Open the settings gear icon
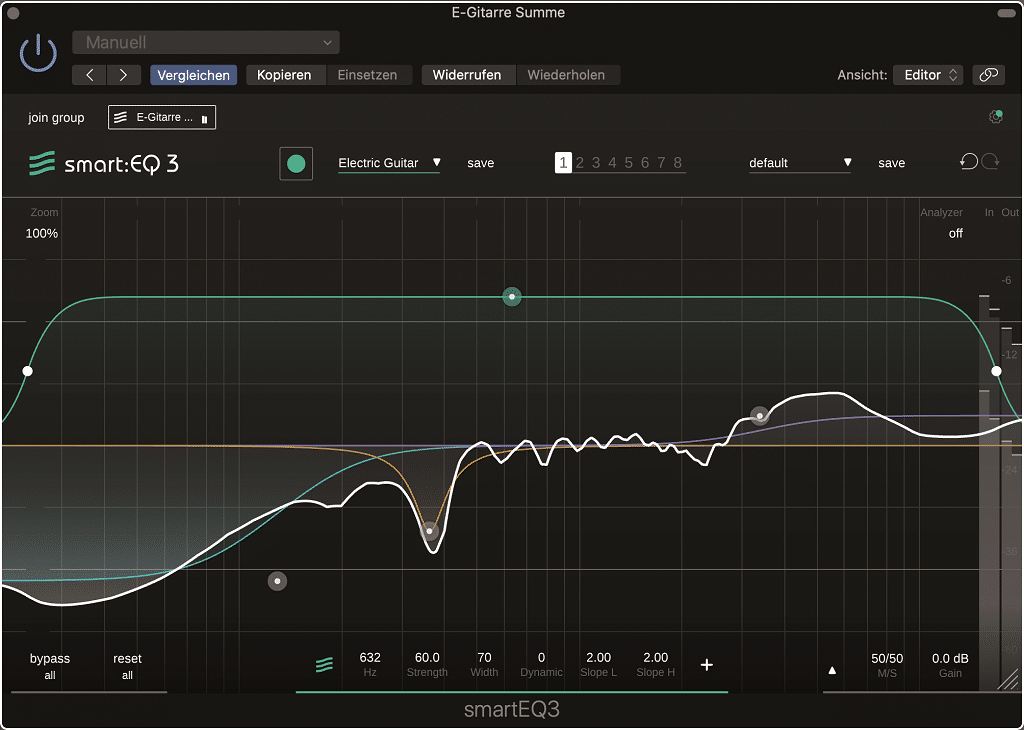The image size is (1024, 730). tap(996, 116)
